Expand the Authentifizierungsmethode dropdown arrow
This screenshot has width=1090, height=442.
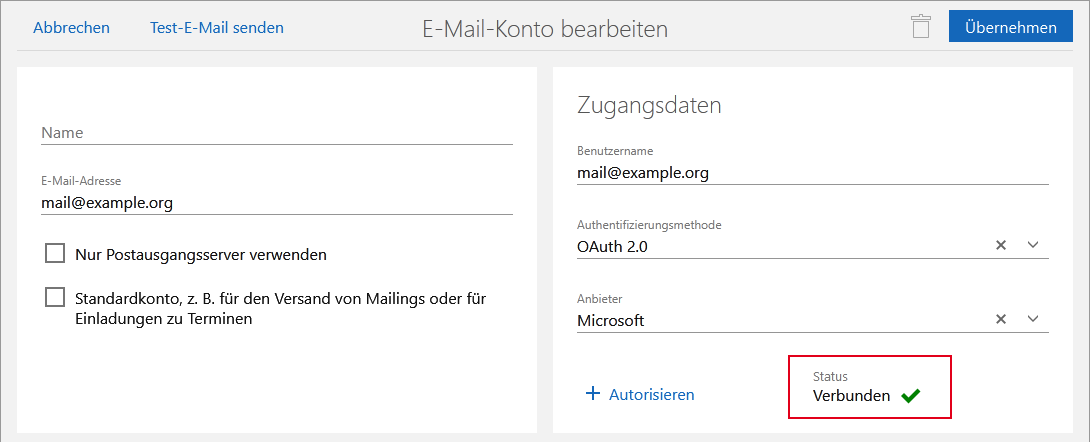tap(1034, 246)
